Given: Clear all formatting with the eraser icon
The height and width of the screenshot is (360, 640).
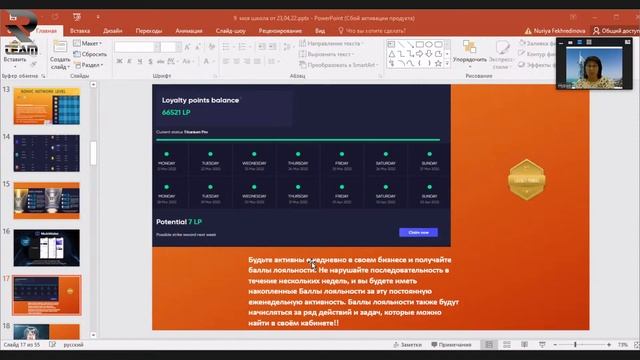Looking at the screenshot, I should click(211, 47).
